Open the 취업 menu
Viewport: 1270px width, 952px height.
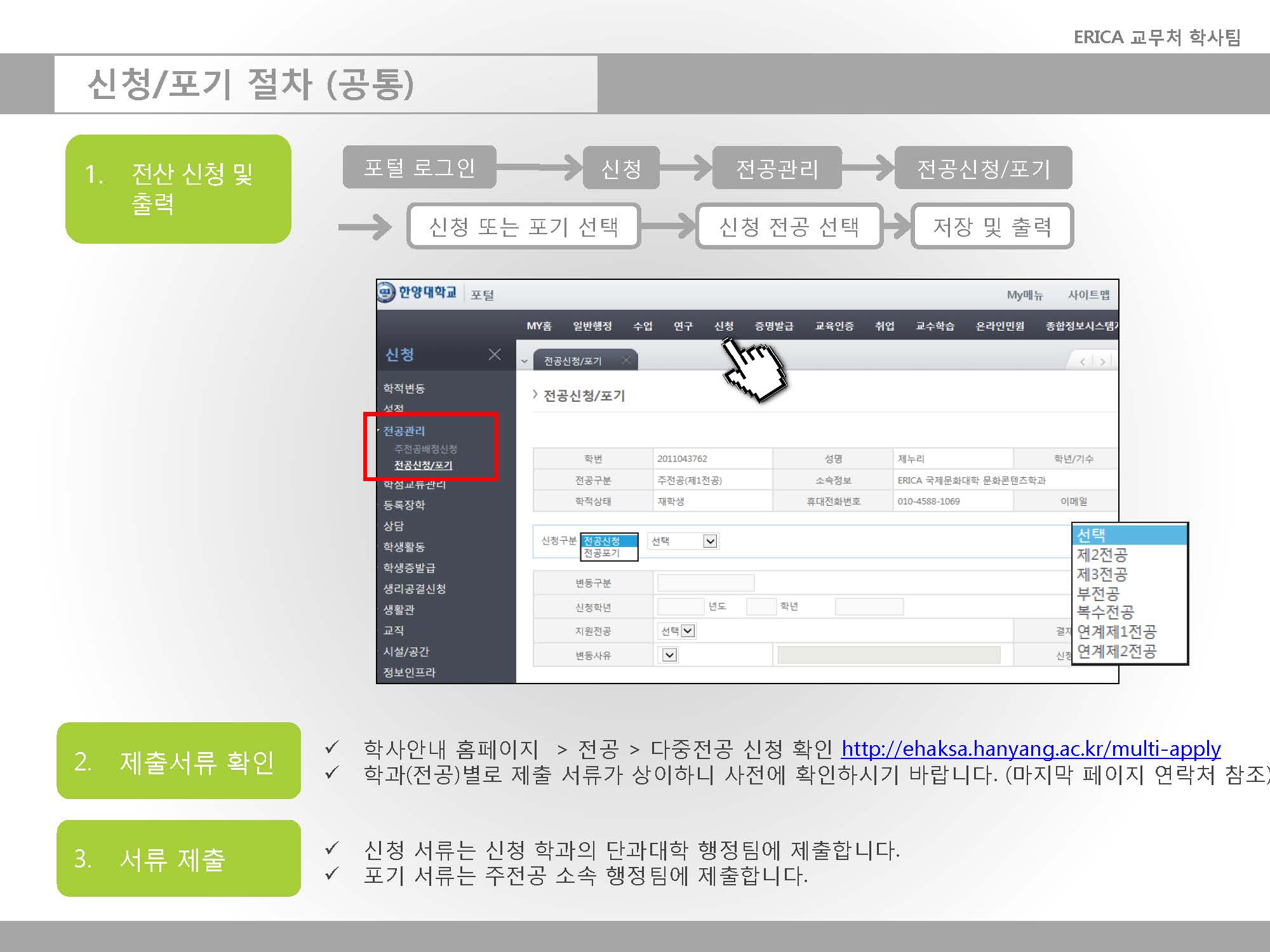(885, 326)
